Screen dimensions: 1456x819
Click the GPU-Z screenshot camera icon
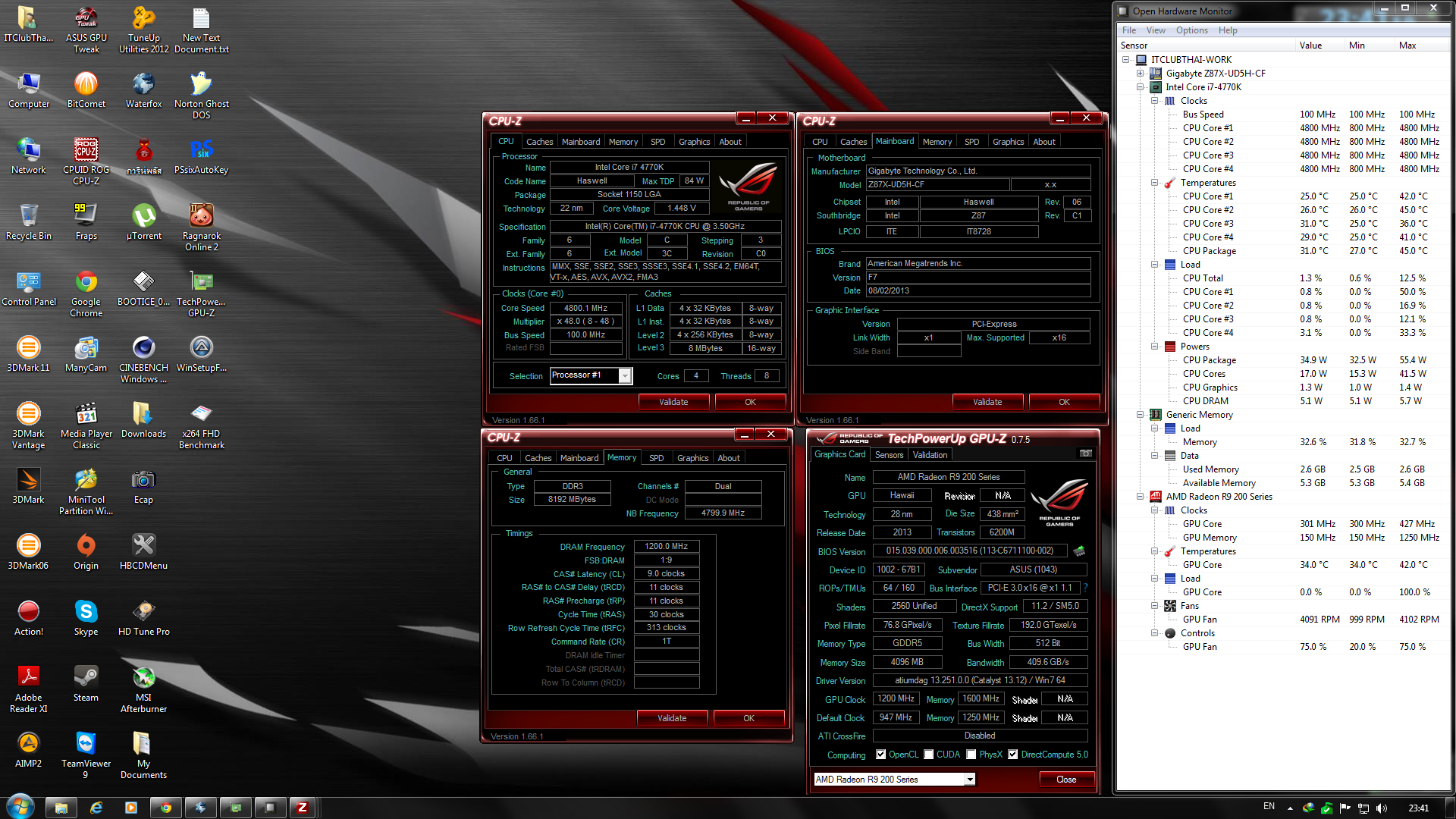tap(1086, 453)
